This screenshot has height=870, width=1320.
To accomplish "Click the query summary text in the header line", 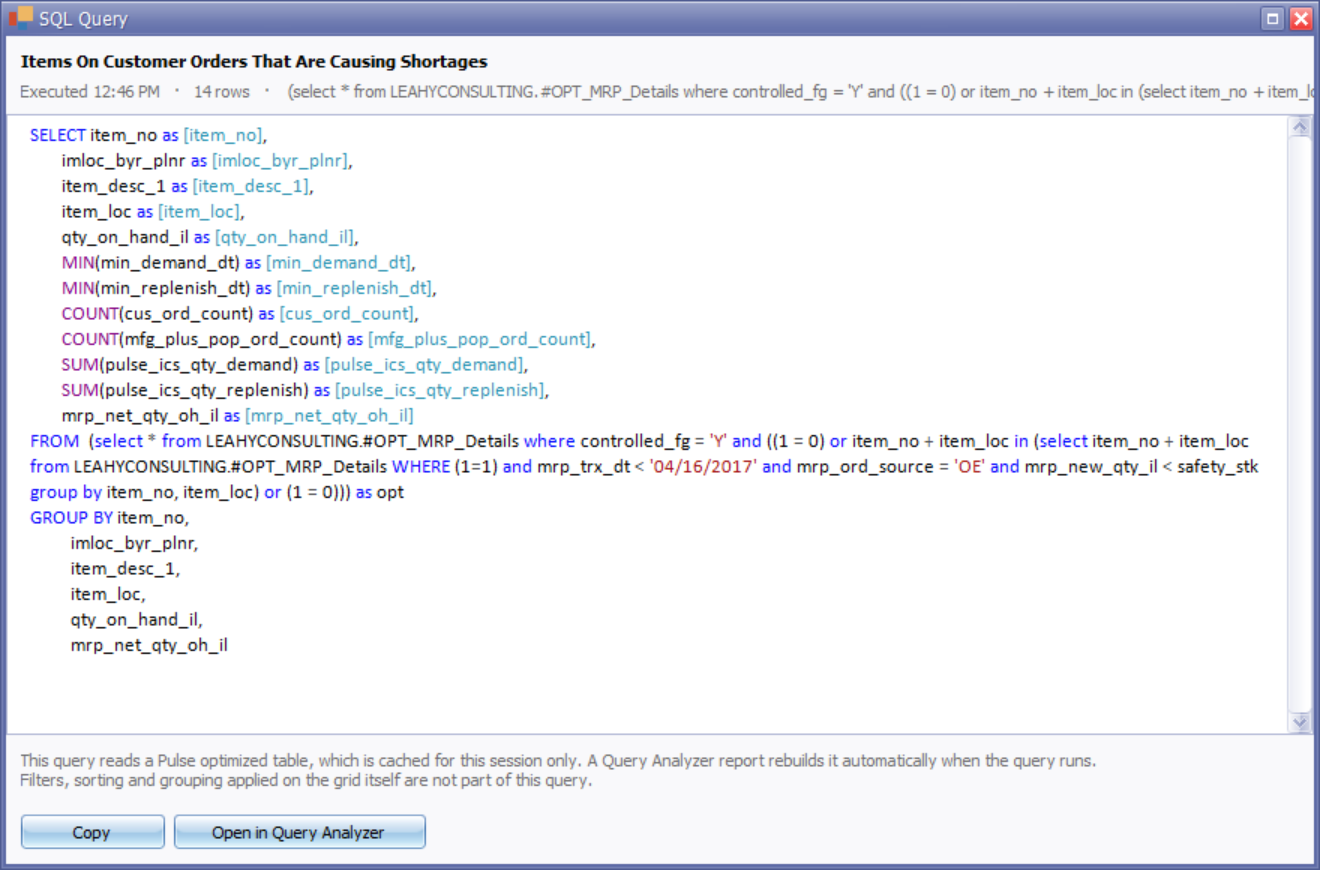I will 800,92.
